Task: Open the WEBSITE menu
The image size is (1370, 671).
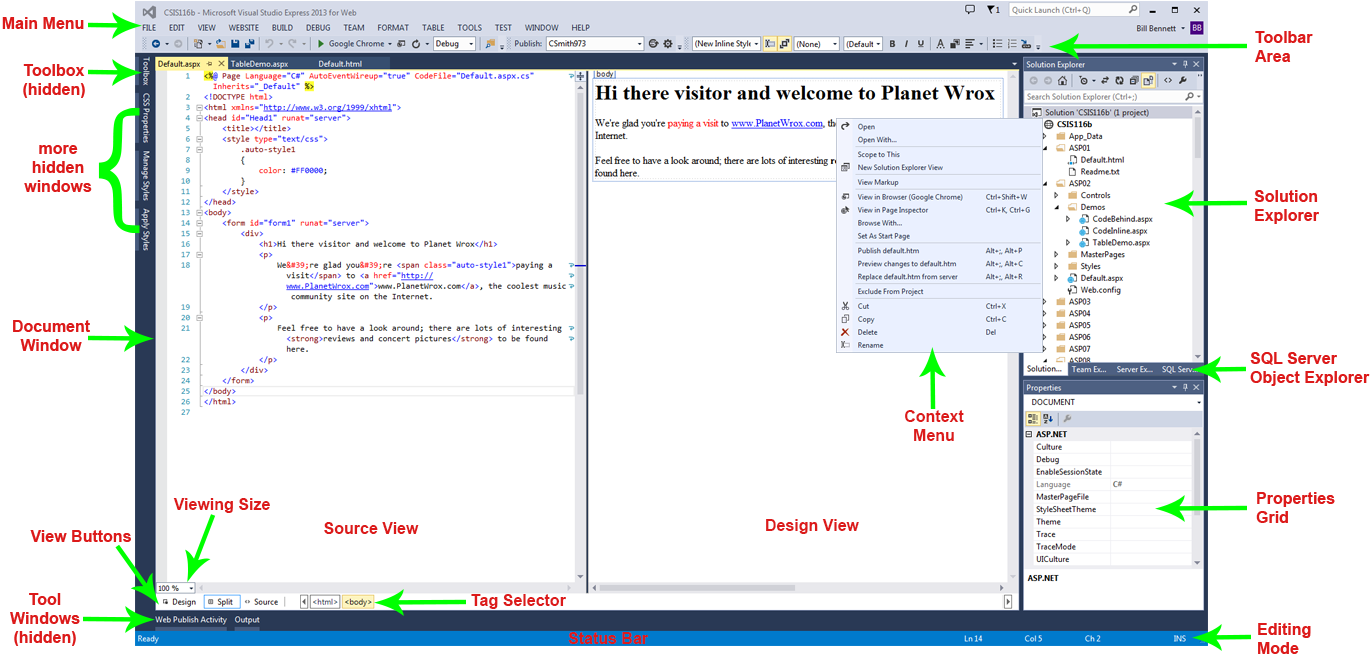Action: (x=243, y=28)
